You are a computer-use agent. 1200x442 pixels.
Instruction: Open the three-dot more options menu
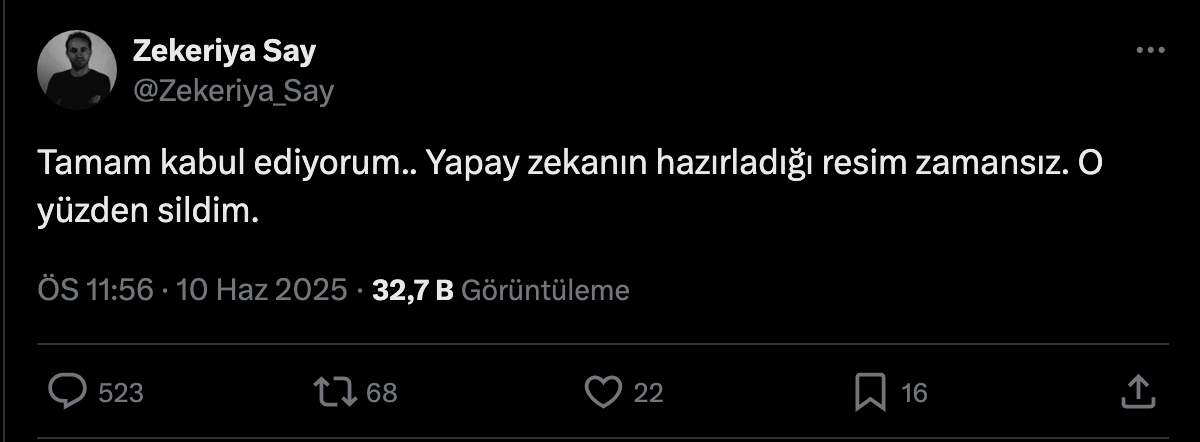click(1151, 50)
